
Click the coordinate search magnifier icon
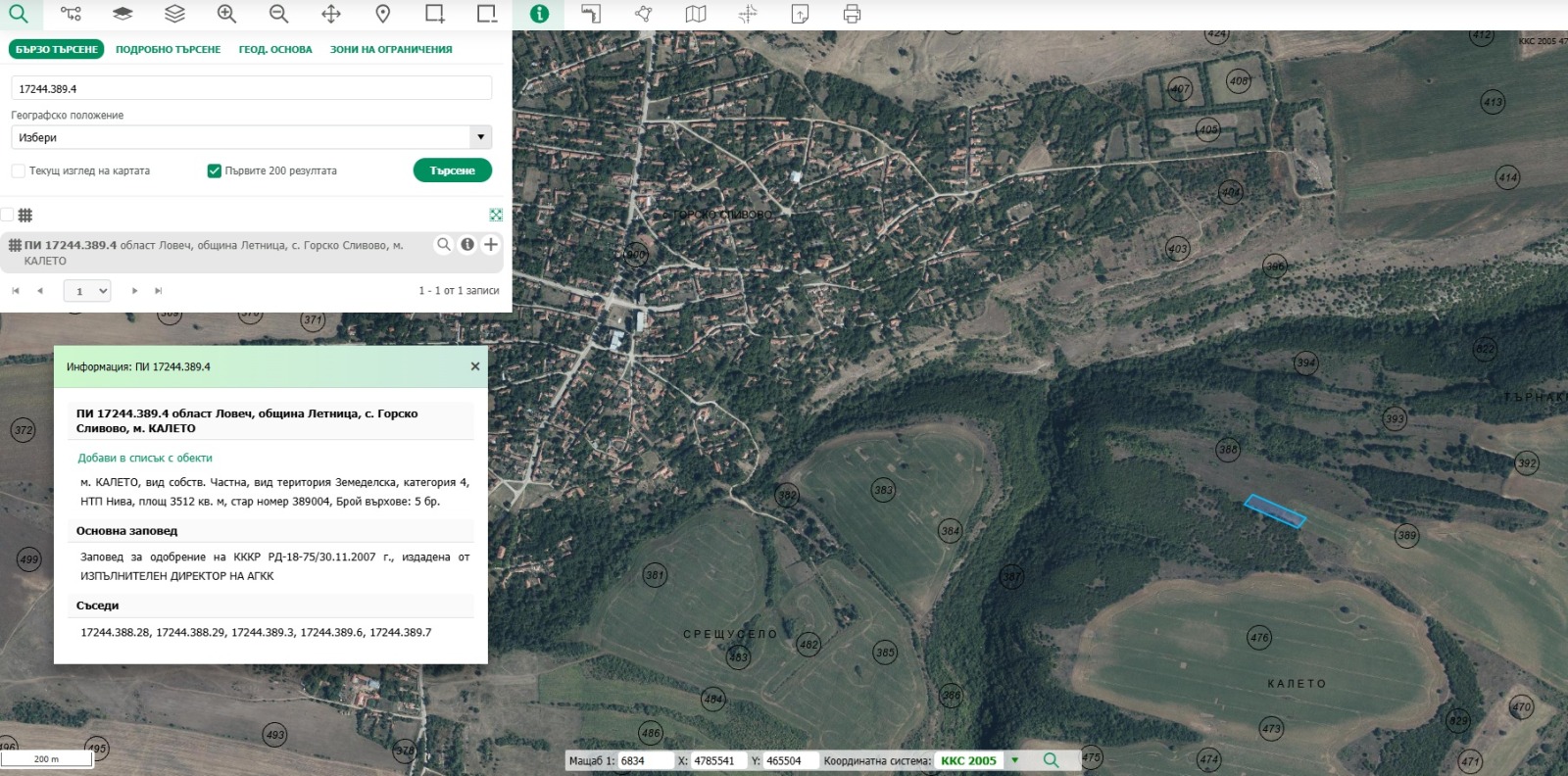(1051, 760)
